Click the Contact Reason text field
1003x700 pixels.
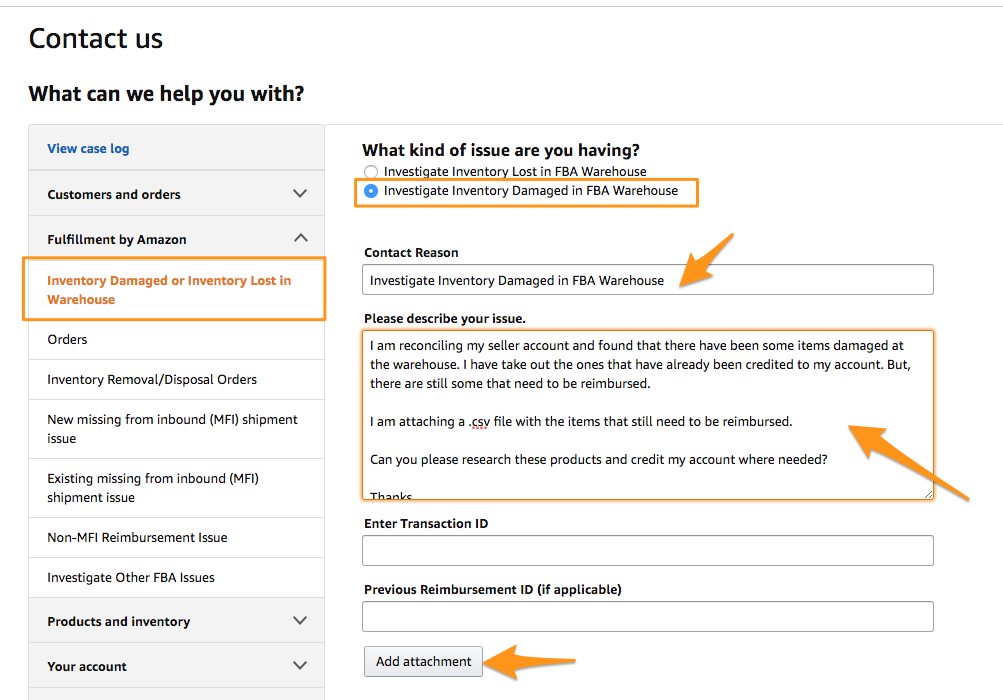coord(647,280)
